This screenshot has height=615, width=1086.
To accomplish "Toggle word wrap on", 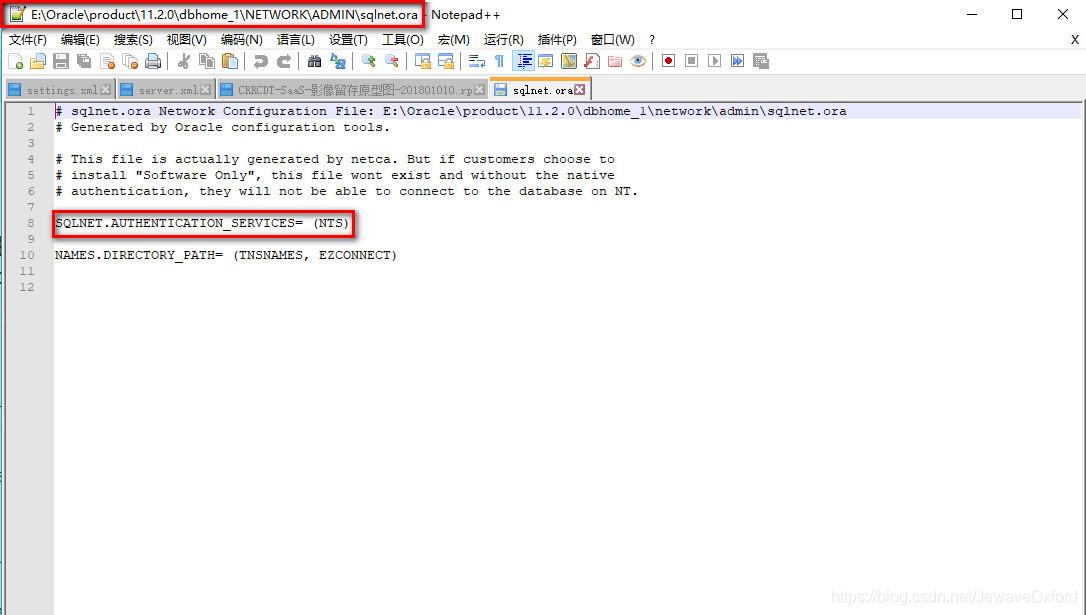I will point(475,61).
